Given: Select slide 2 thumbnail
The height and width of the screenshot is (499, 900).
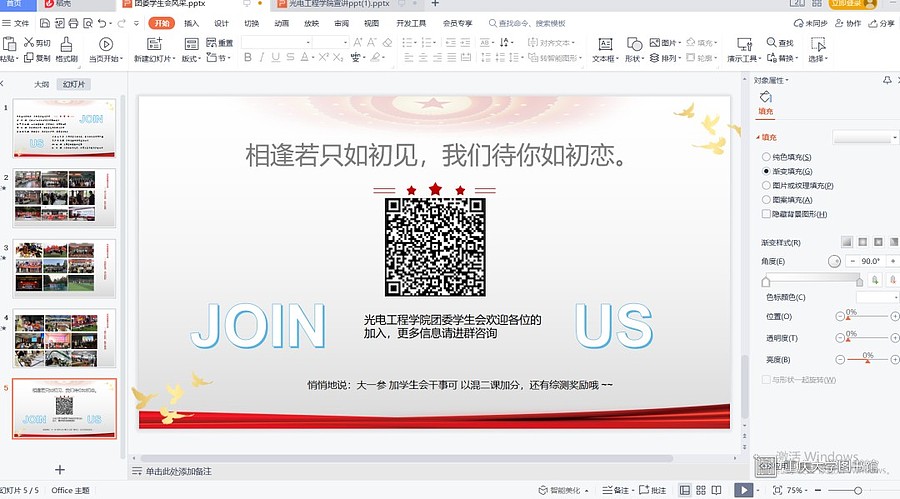Looking at the screenshot, I should click(64, 198).
